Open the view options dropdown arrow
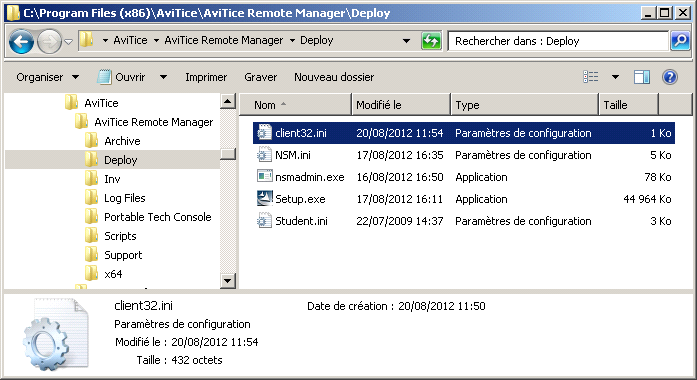Screen dimensions: 697x380 tap(615, 77)
